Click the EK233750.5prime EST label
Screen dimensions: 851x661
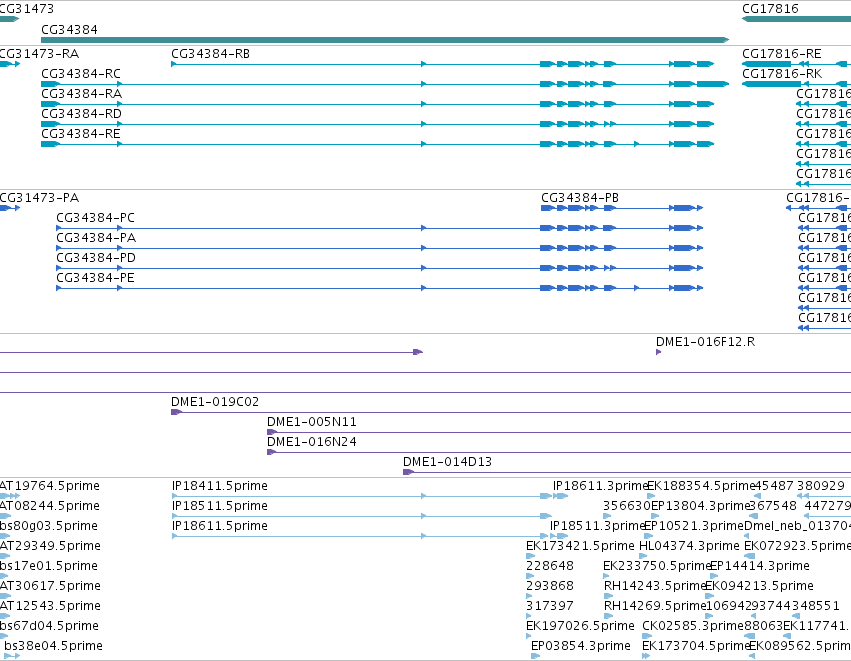coord(657,566)
